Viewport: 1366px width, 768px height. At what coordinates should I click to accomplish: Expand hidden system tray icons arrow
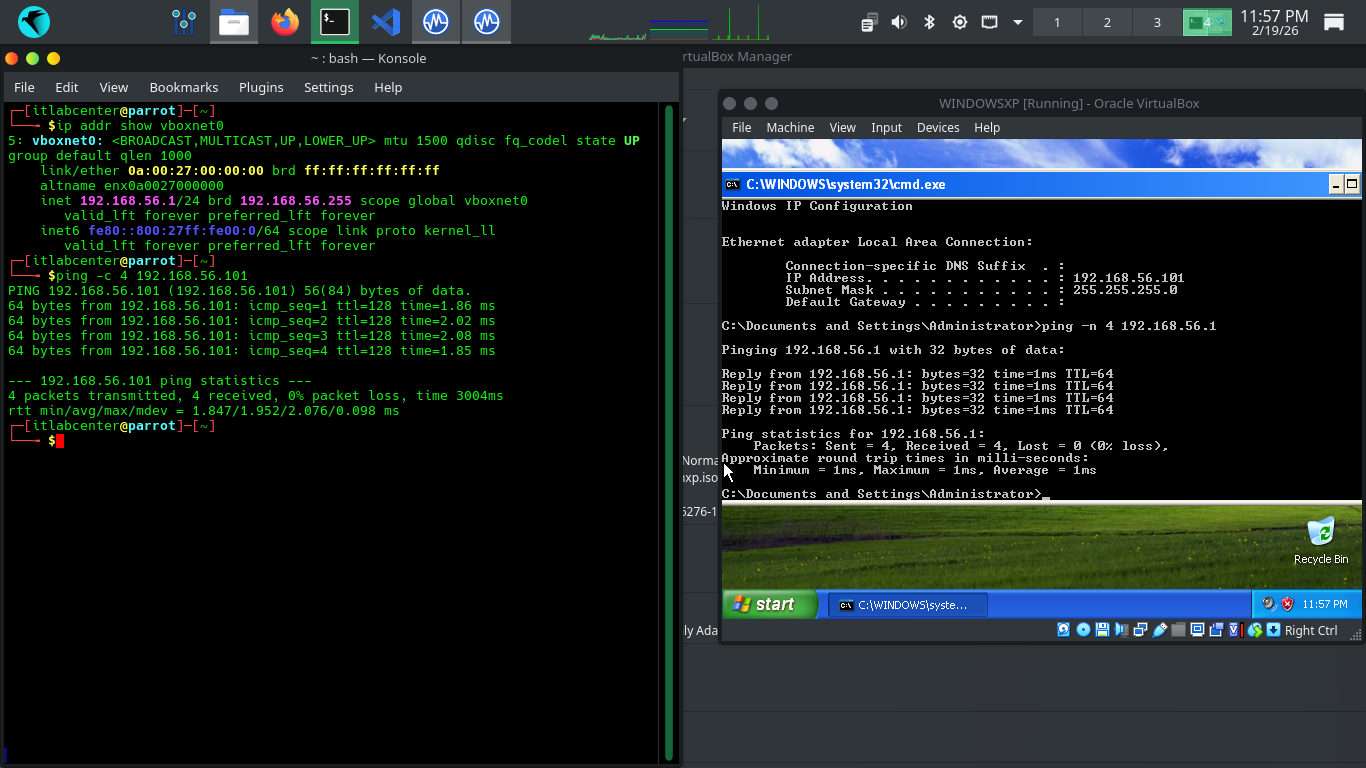(1018, 22)
